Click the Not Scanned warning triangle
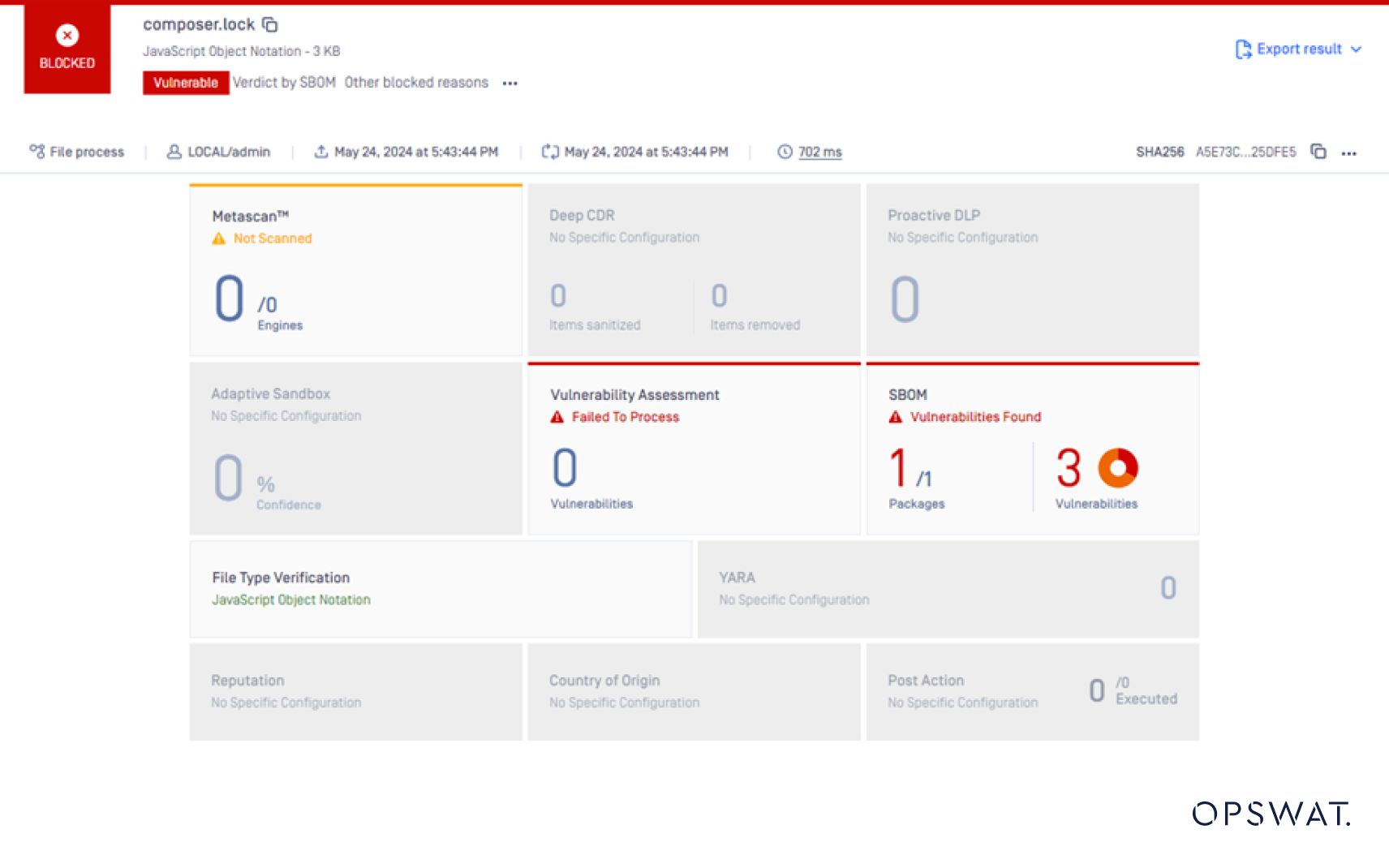1389x868 pixels. (x=219, y=238)
